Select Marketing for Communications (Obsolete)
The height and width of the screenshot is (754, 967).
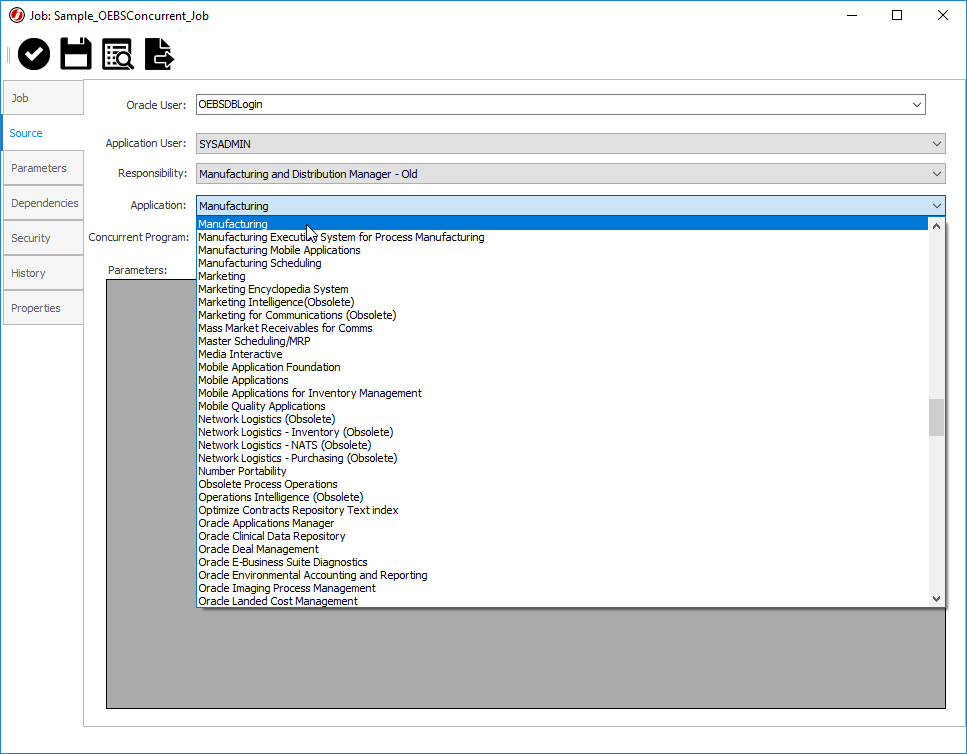(562, 315)
